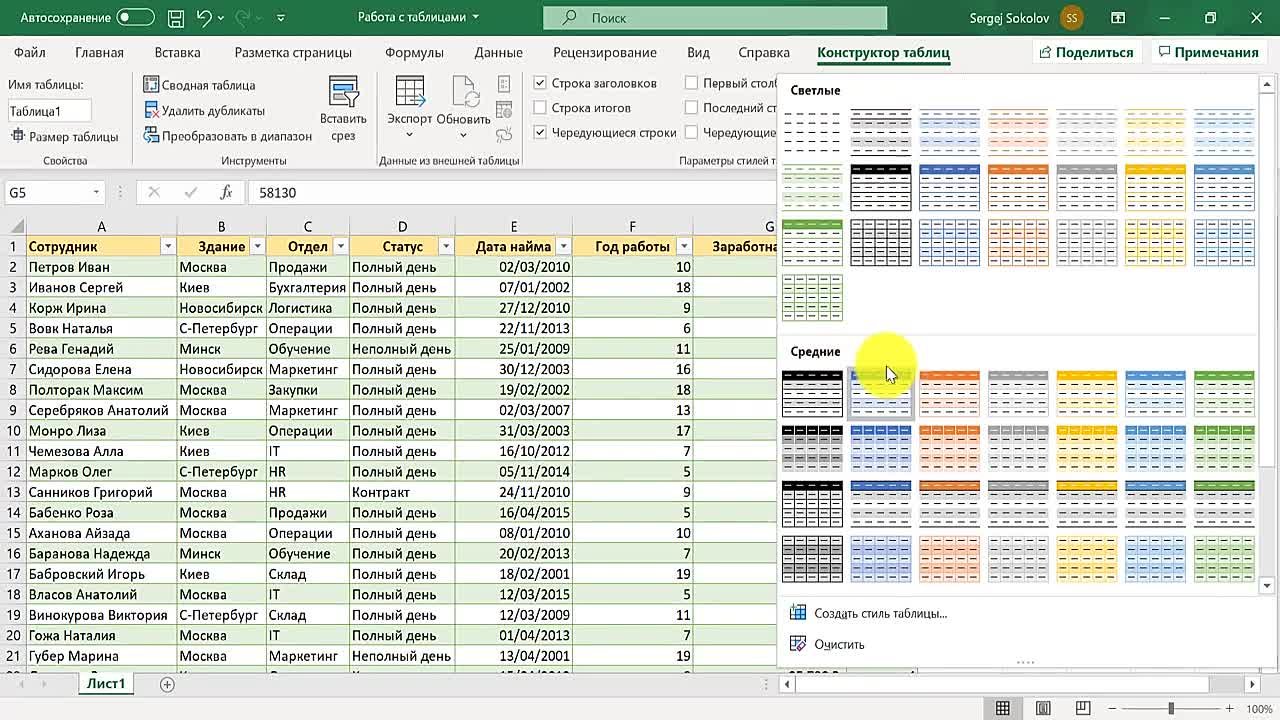Open the Здание column filter dropdown
This screenshot has width=1280, height=720.
click(x=257, y=246)
